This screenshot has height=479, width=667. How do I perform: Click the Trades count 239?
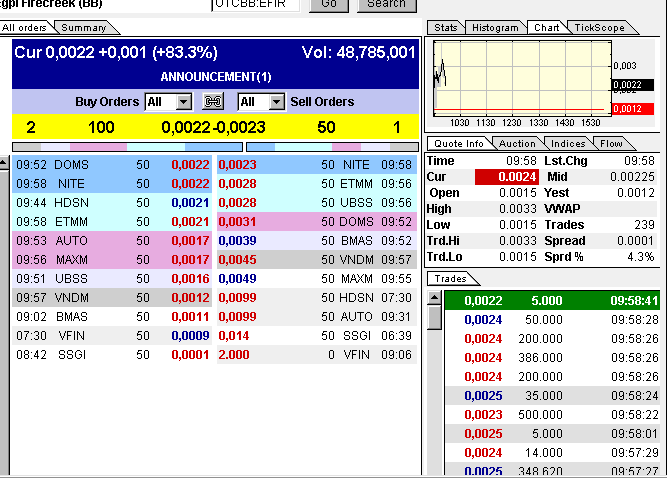tap(644, 225)
